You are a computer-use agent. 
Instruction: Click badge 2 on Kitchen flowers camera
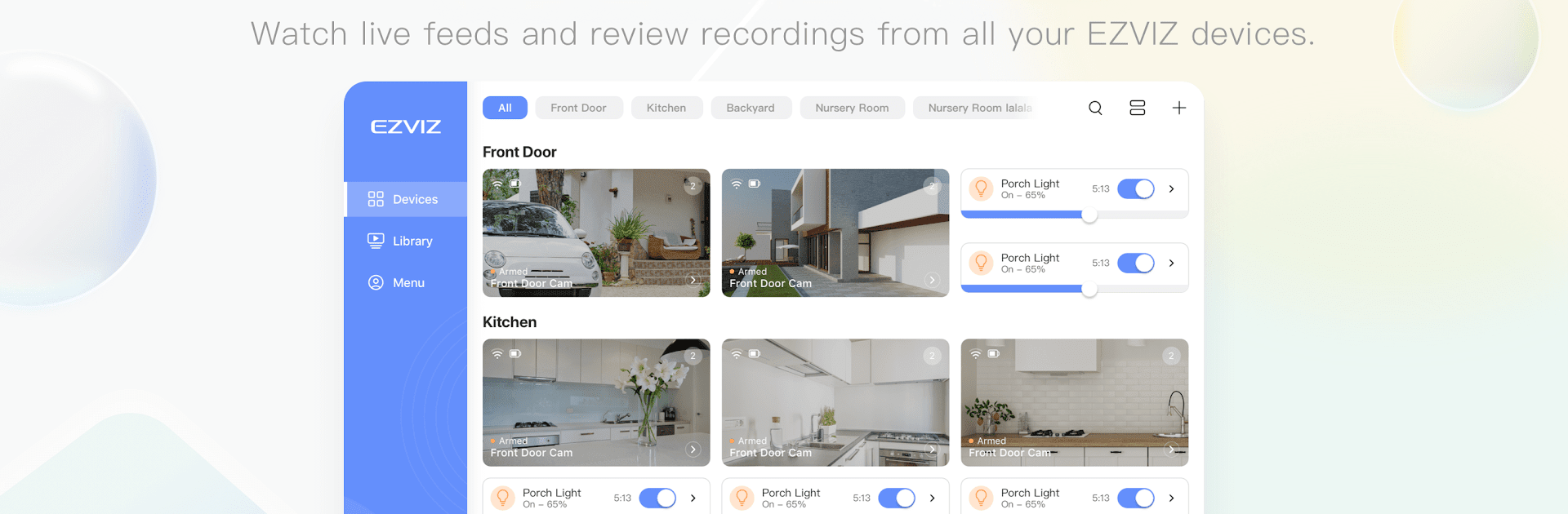693,356
